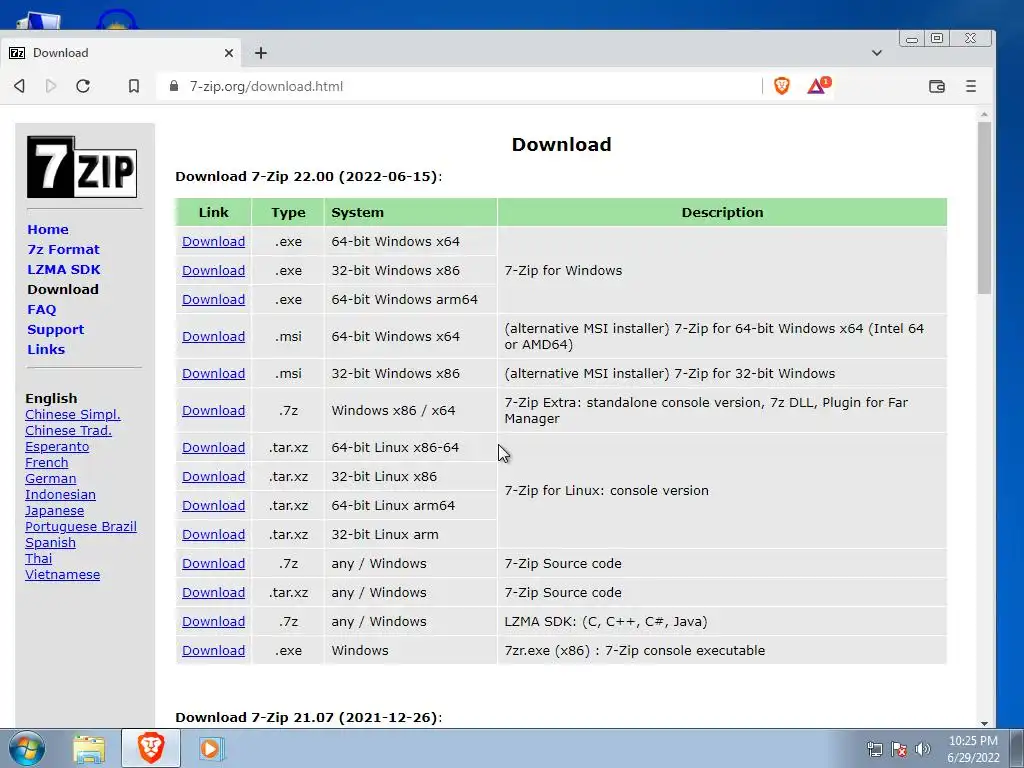1024x768 pixels.
Task: Go back using the browser back arrow
Action: (x=20, y=86)
